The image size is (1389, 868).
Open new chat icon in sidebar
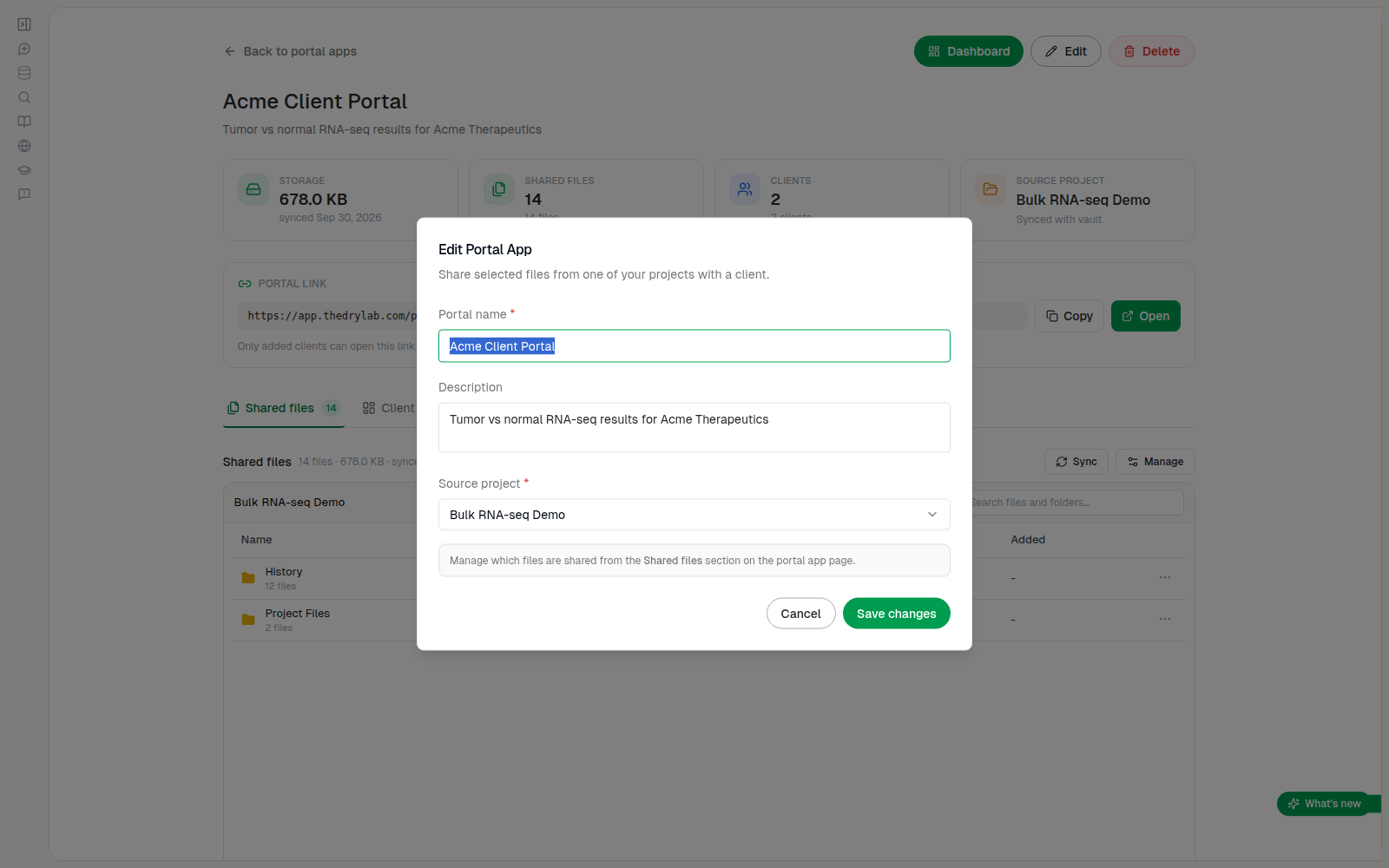point(24,49)
